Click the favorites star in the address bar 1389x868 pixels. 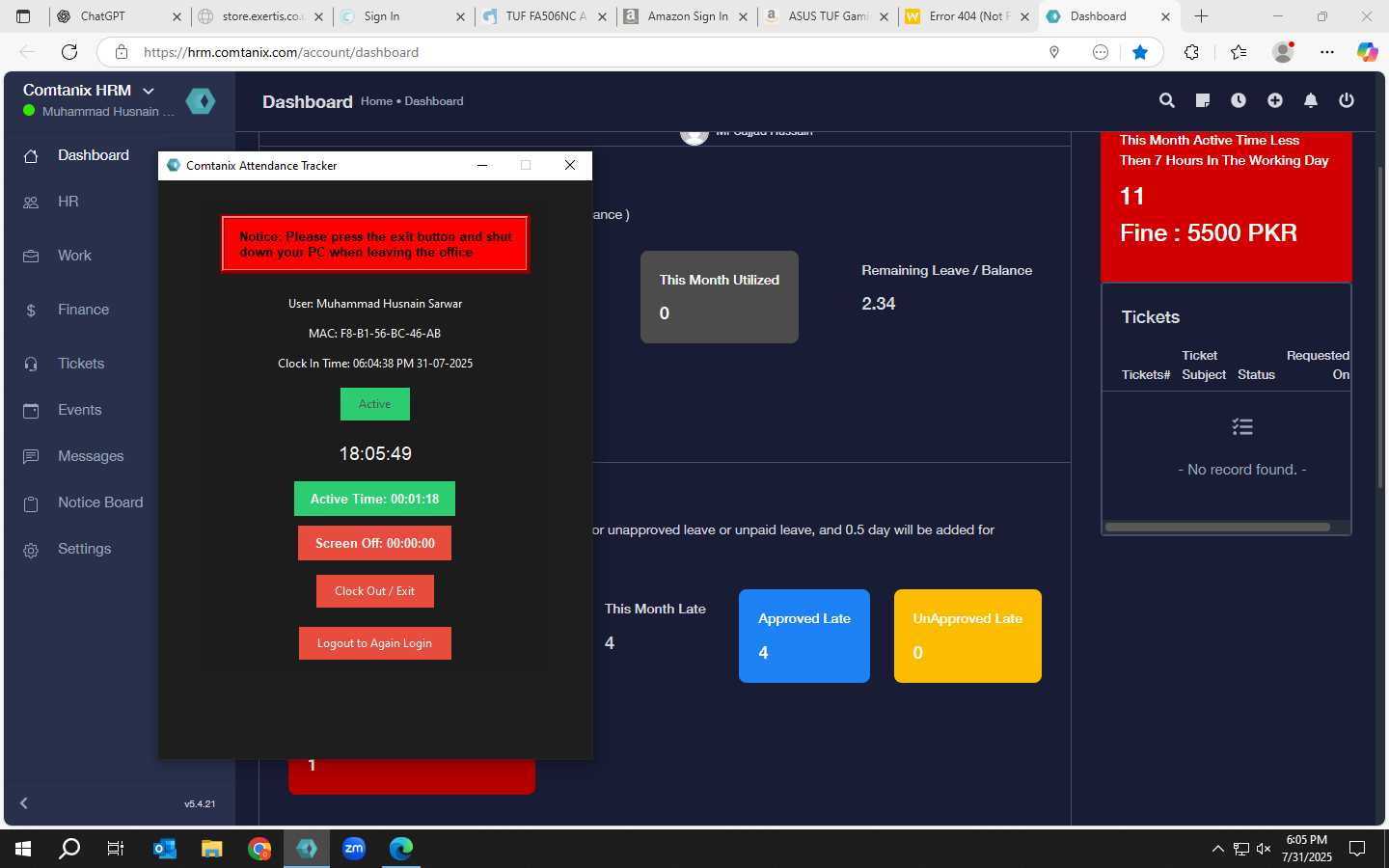click(x=1140, y=52)
